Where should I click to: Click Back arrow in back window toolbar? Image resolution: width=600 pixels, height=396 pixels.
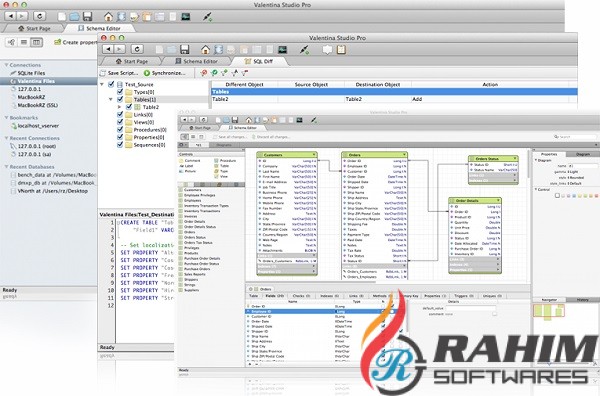point(10,16)
